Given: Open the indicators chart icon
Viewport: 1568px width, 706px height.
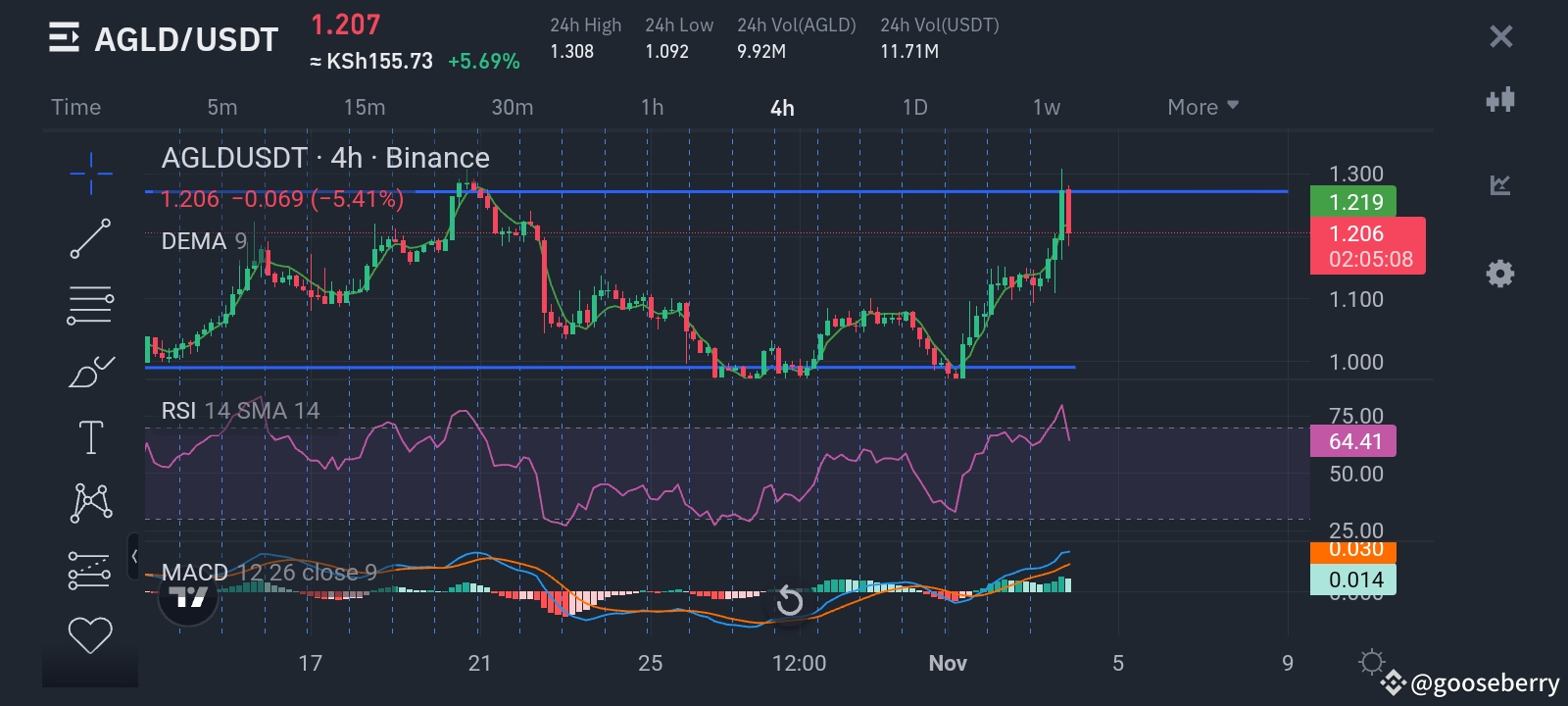Looking at the screenshot, I should point(1499,185).
